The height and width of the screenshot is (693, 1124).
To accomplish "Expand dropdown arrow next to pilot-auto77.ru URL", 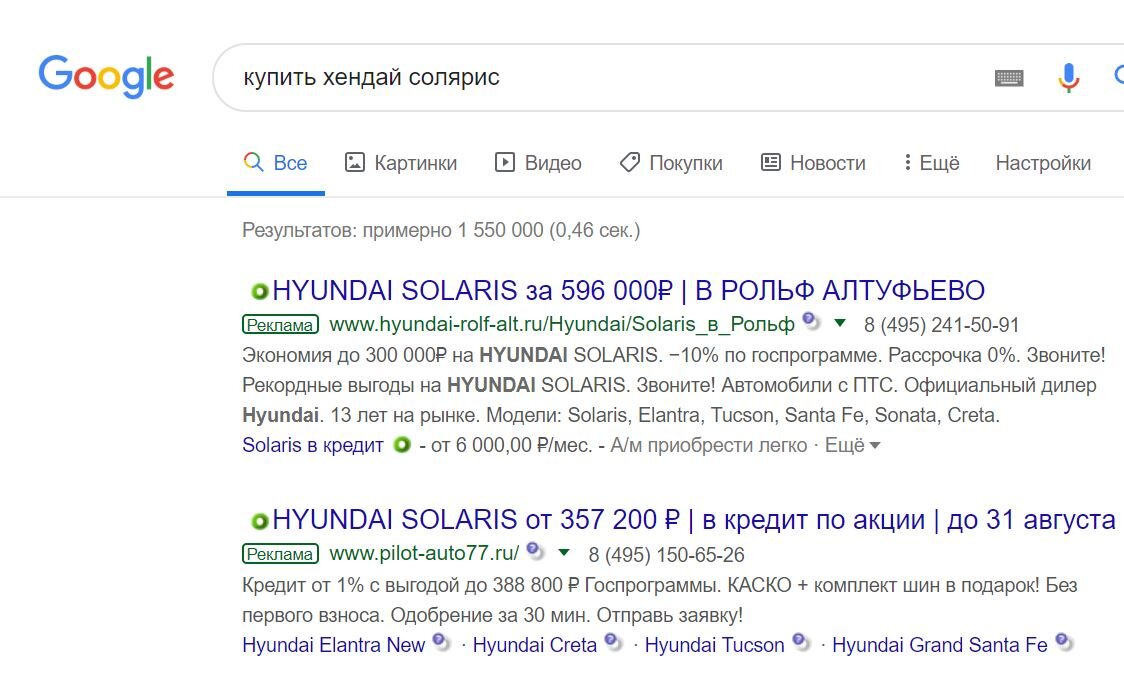I will click(564, 553).
